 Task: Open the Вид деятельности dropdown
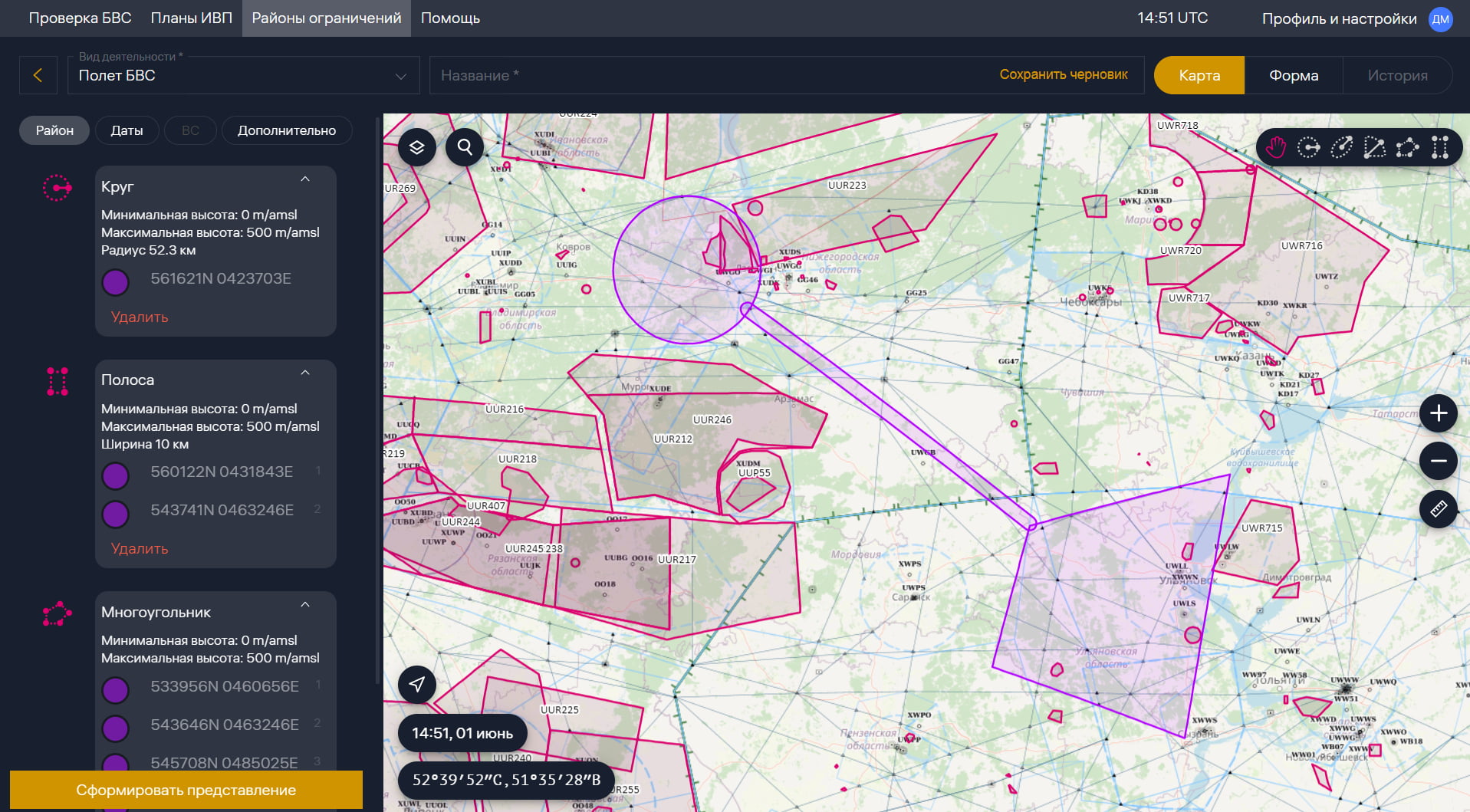pyautogui.click(x=243, y=75)
